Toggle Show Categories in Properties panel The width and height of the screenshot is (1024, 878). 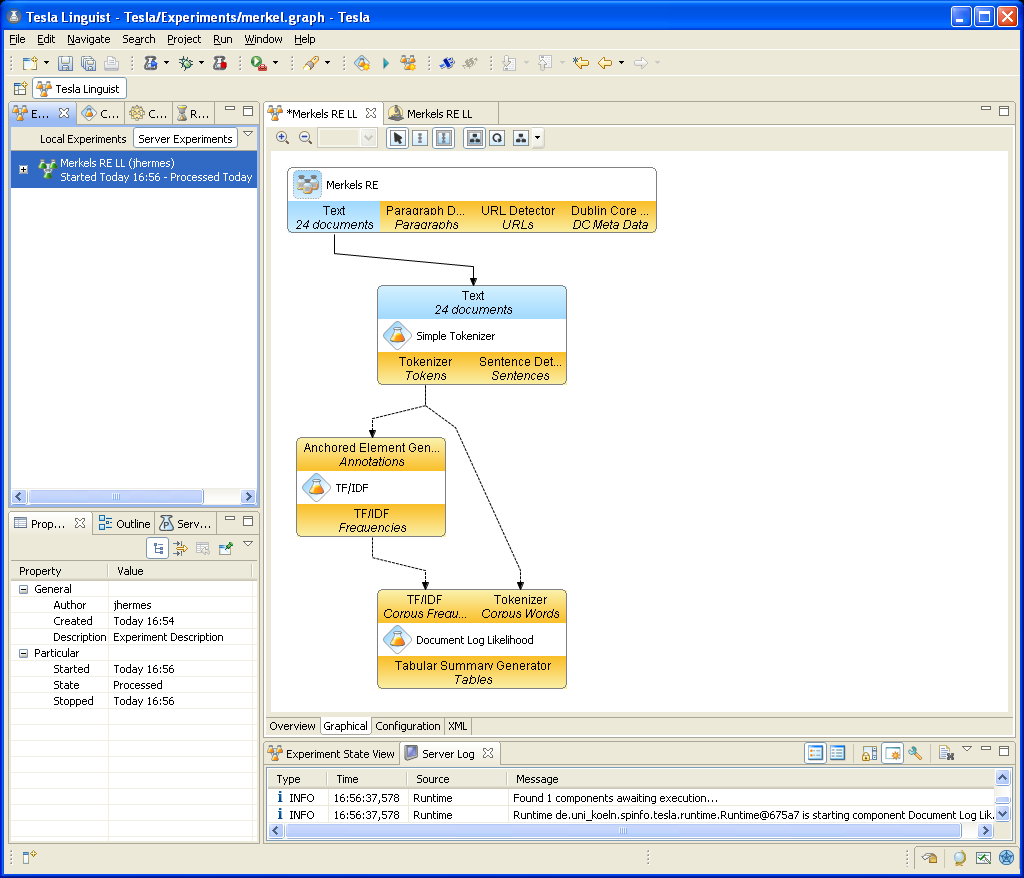pos(158,548)
